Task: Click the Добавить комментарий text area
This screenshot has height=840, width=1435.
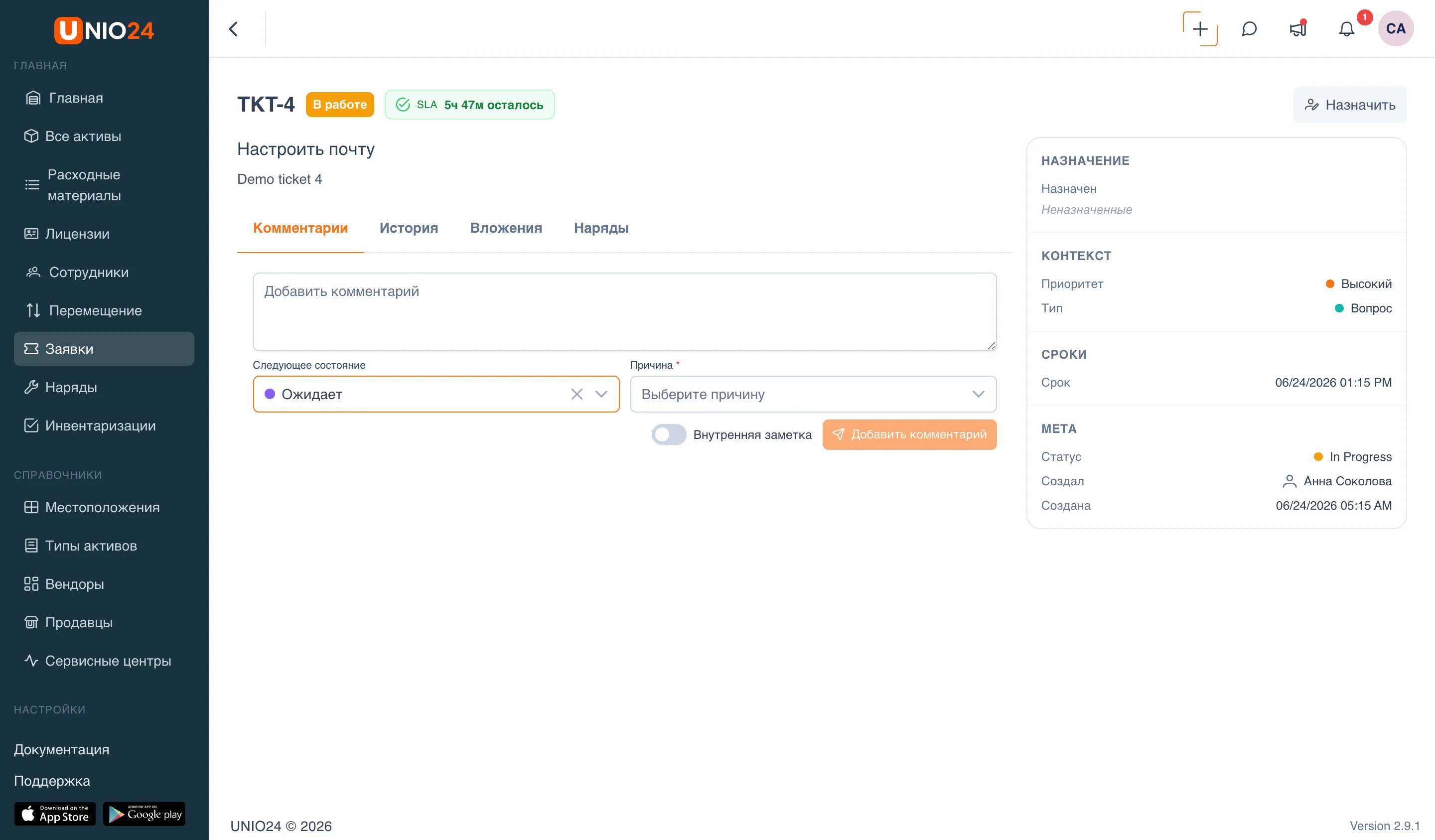Action: point(625,311)
